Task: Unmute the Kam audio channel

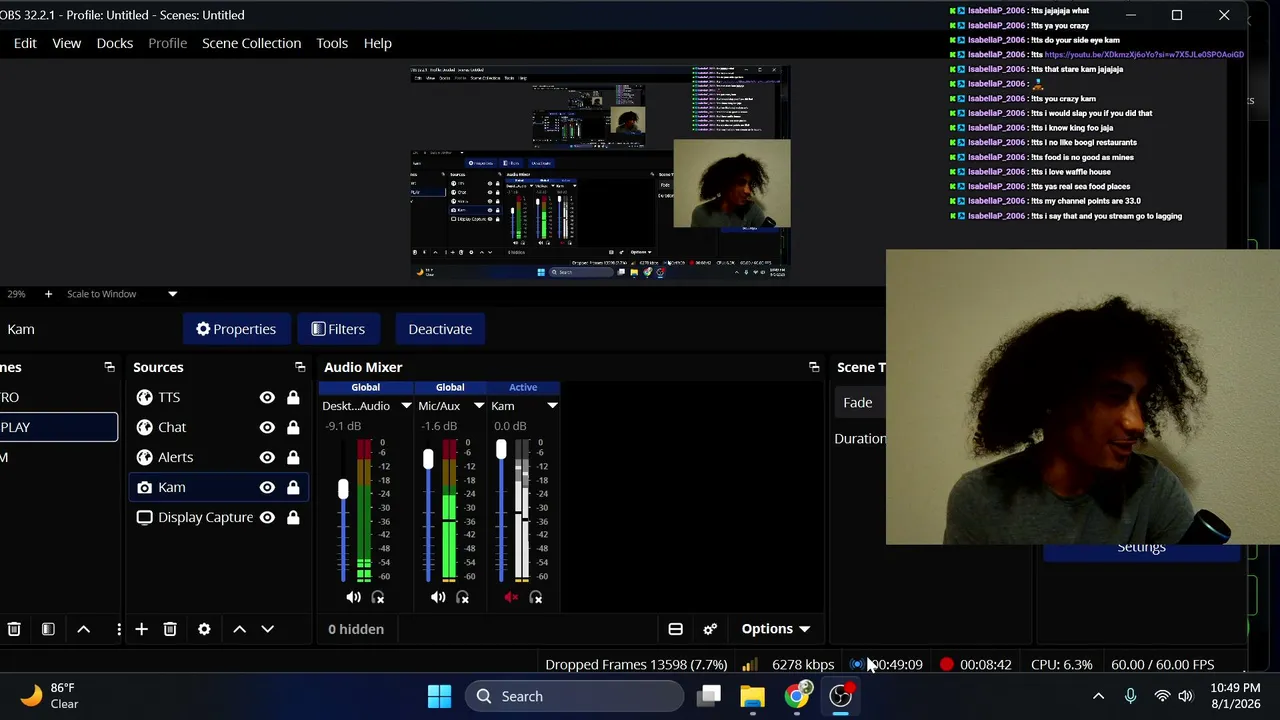Action: click(511, 597)
